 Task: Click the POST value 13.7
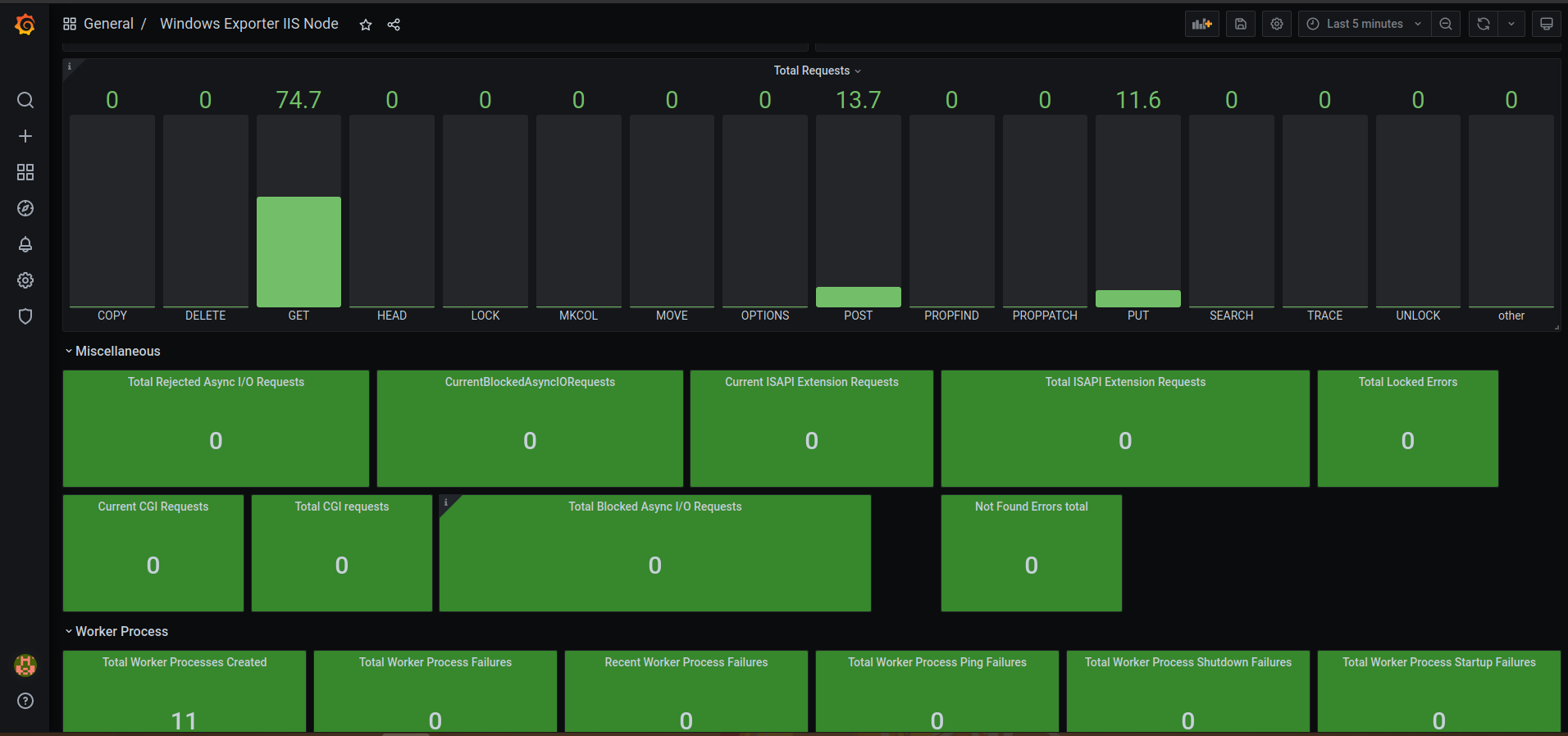(859, 100)
